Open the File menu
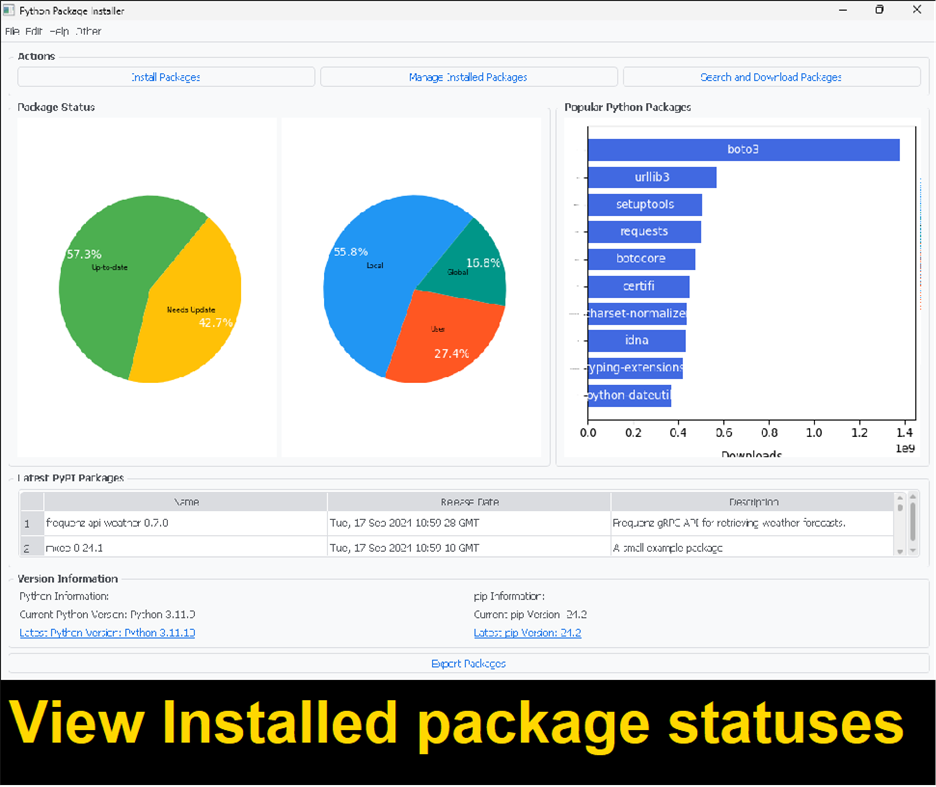936x787 pixels. 11,31
